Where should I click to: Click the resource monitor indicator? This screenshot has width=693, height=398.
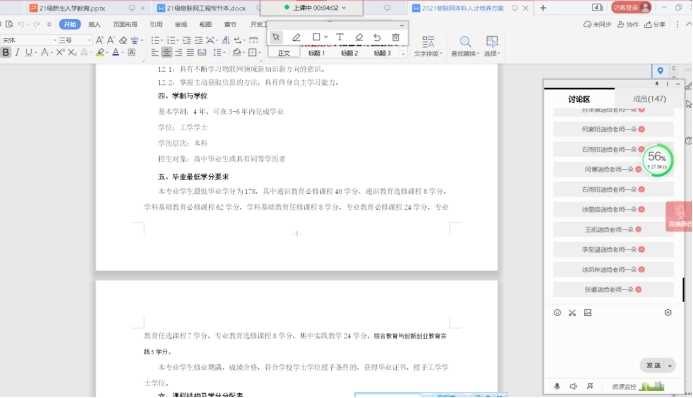click(638, 387)
